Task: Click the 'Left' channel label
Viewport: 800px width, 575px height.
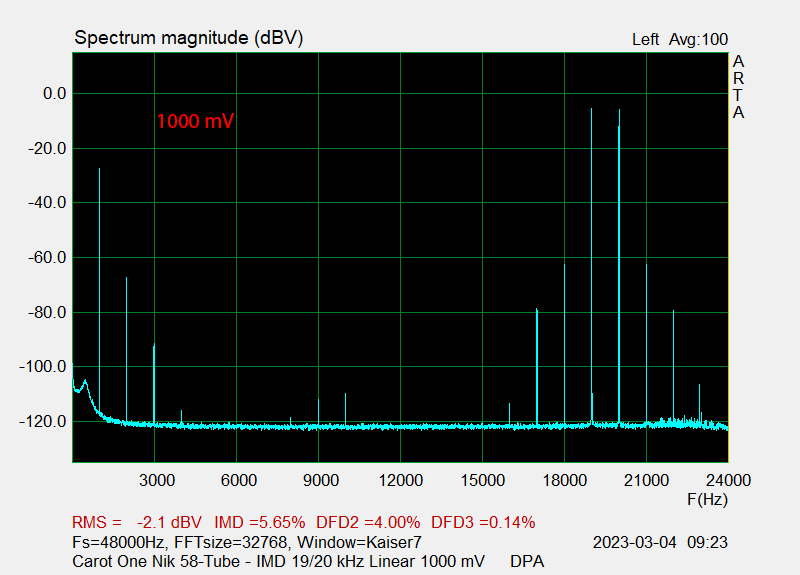Action: [x=645, y=39]
